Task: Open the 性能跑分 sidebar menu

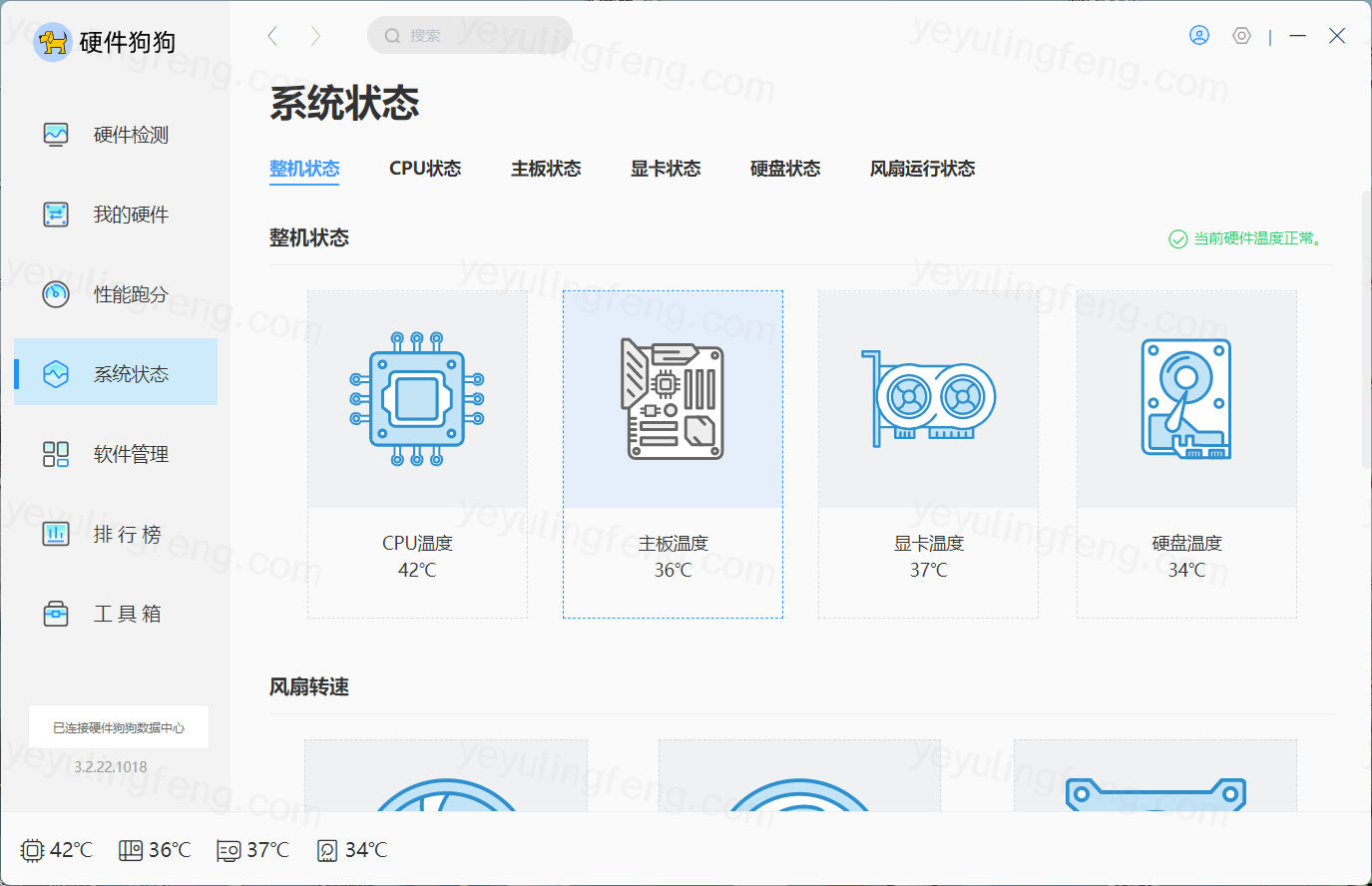Action: coord(116,294)
